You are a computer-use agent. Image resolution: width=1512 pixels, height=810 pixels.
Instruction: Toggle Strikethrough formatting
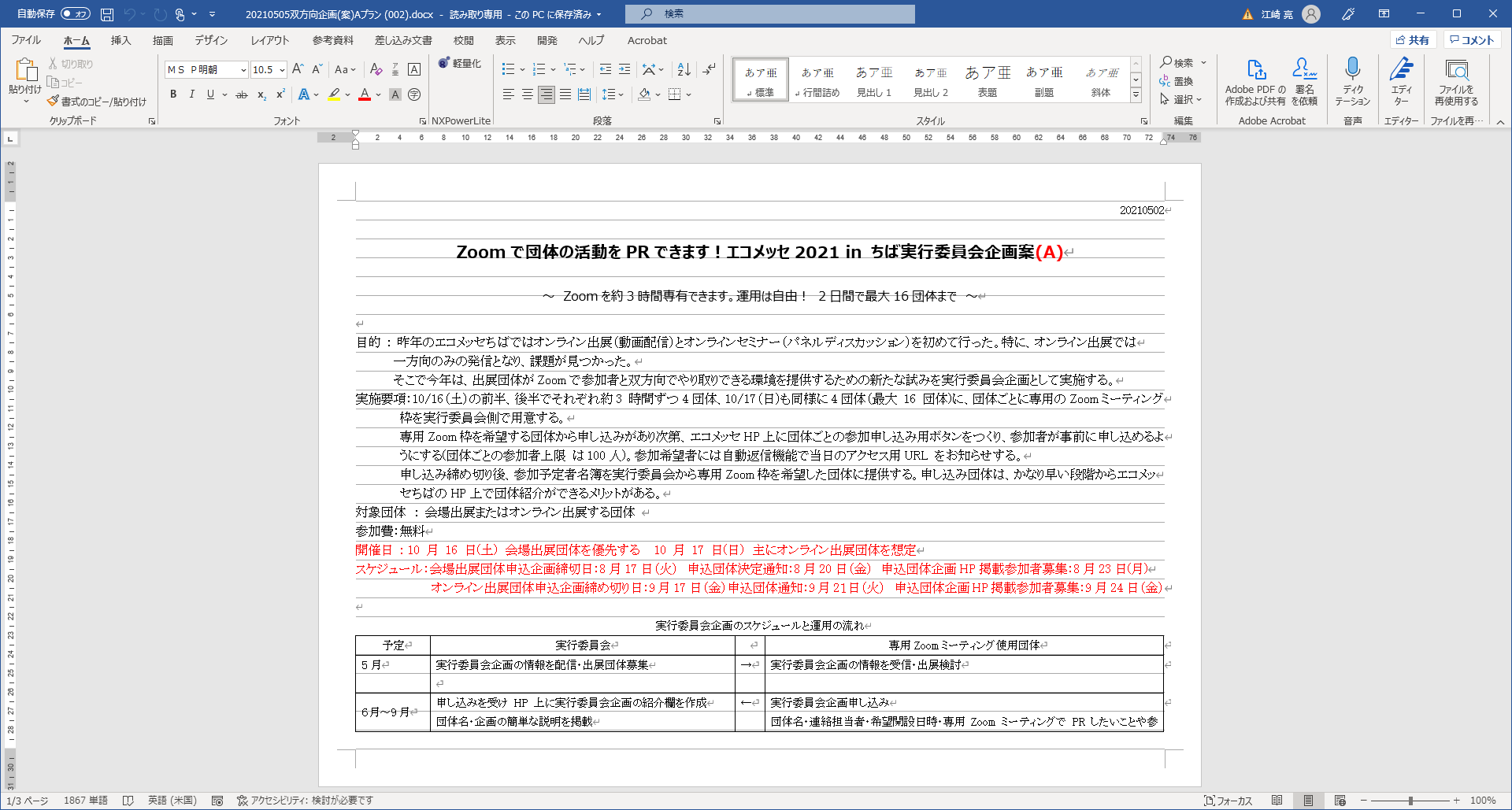[x=242, y=94]
